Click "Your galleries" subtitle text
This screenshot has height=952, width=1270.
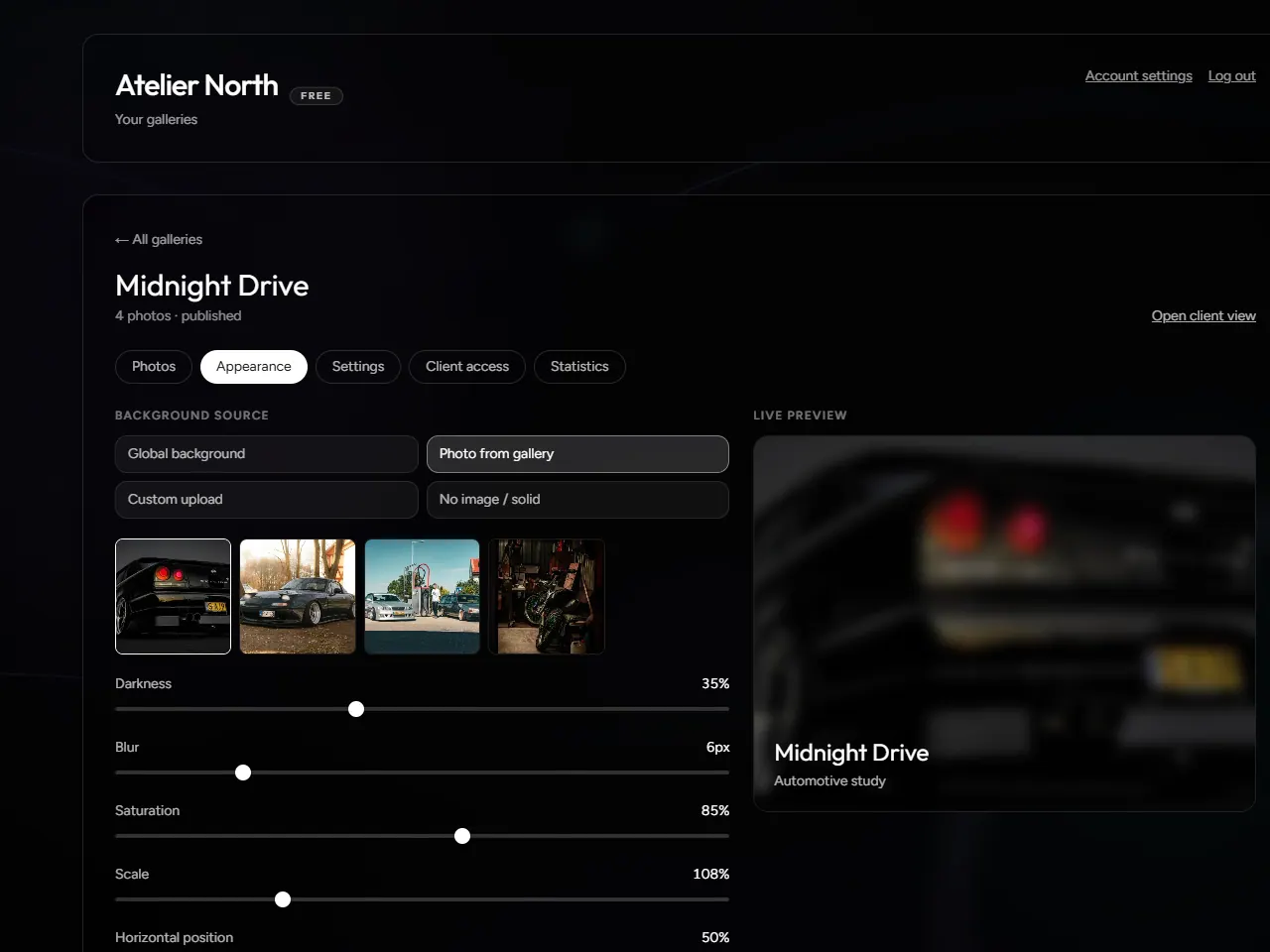pos(156,119)
